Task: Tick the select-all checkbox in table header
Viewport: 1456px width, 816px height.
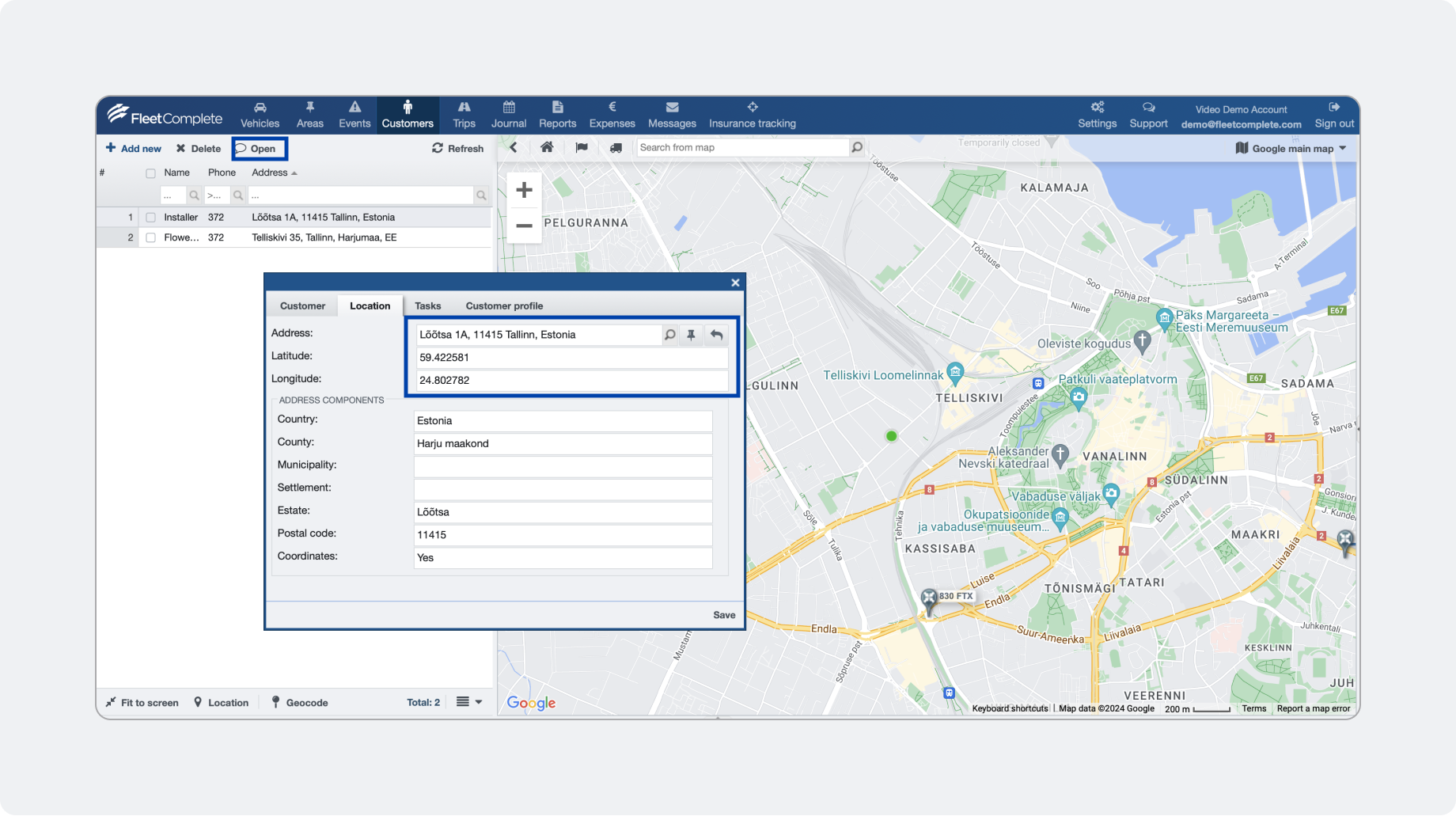Action: 150,173
